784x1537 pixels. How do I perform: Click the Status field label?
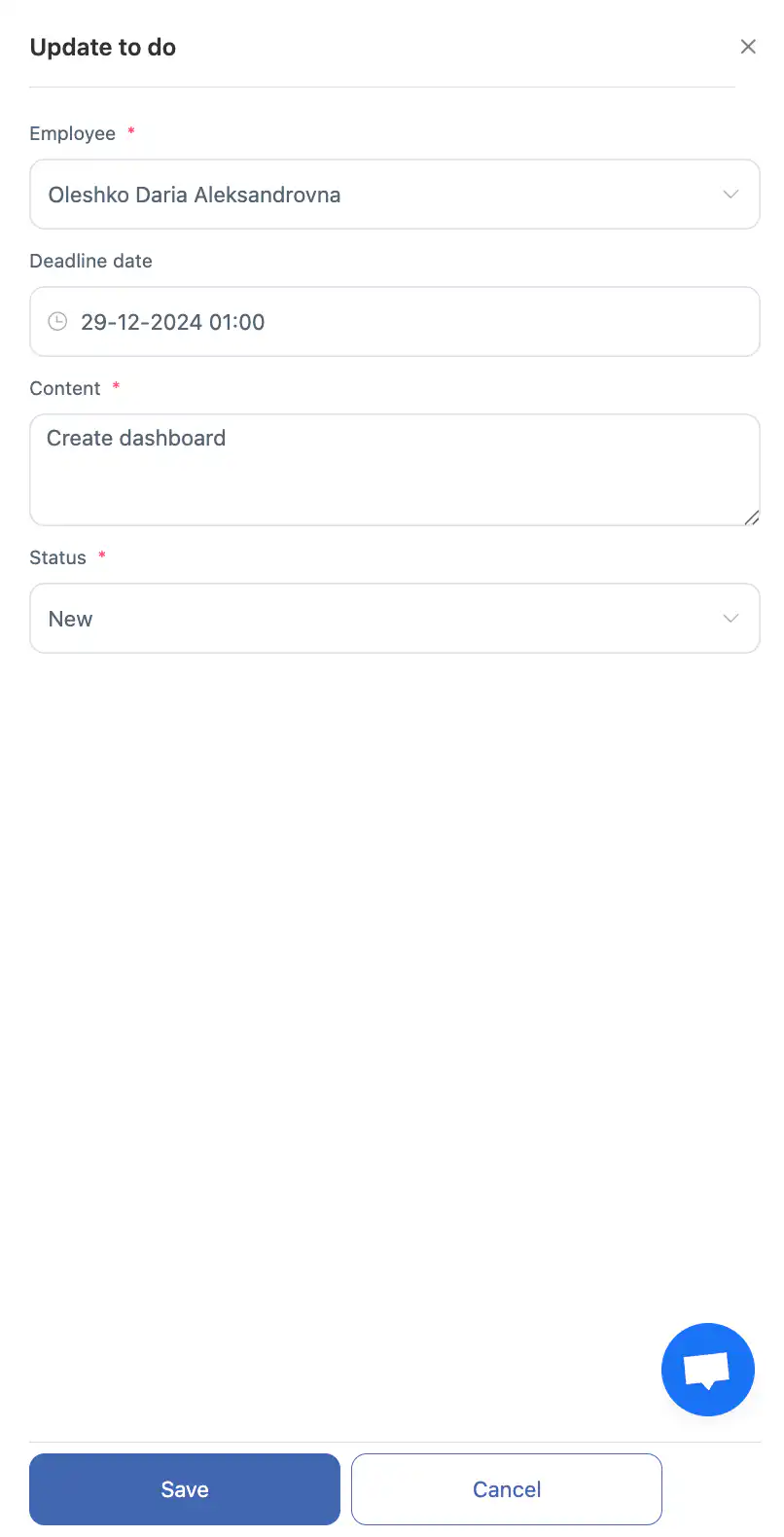(x=58, y=557)
